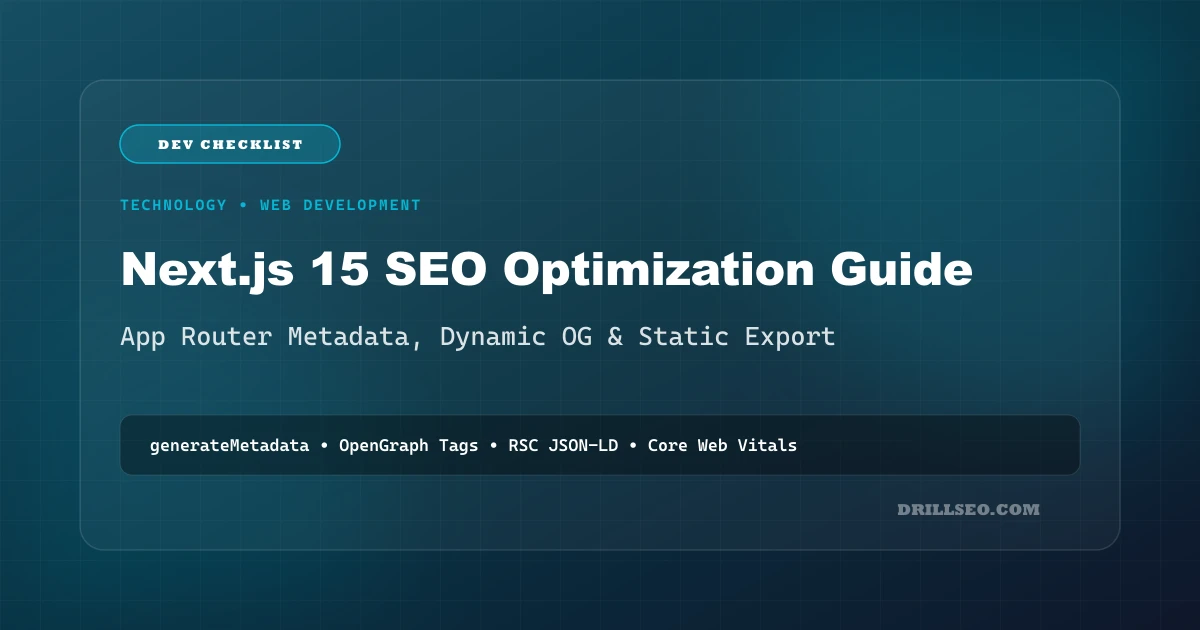Click subtitle 'App Router Metadata, Dynamic OG & Static Export'

click(478, 337)
